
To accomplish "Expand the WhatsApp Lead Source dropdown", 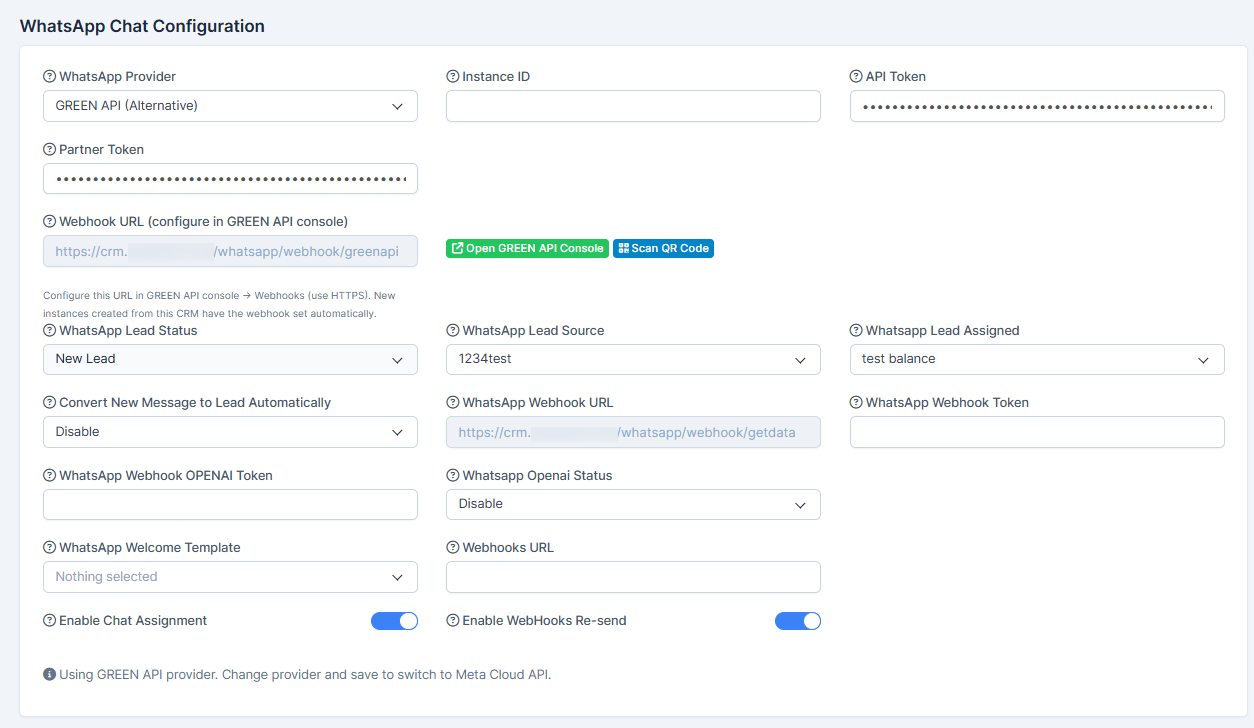I will click(633, 359).
